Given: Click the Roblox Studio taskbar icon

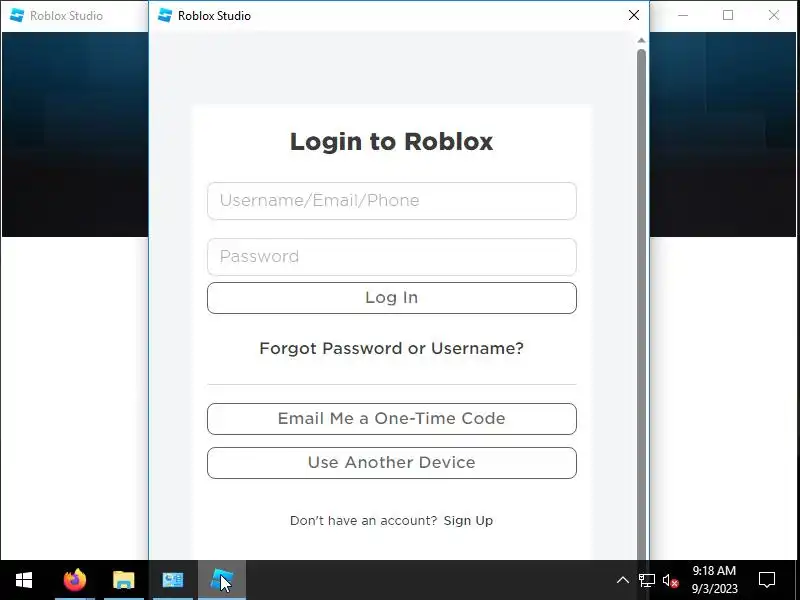Looking at the screenshot, I should pyautogui.click(x=222, y=580).
